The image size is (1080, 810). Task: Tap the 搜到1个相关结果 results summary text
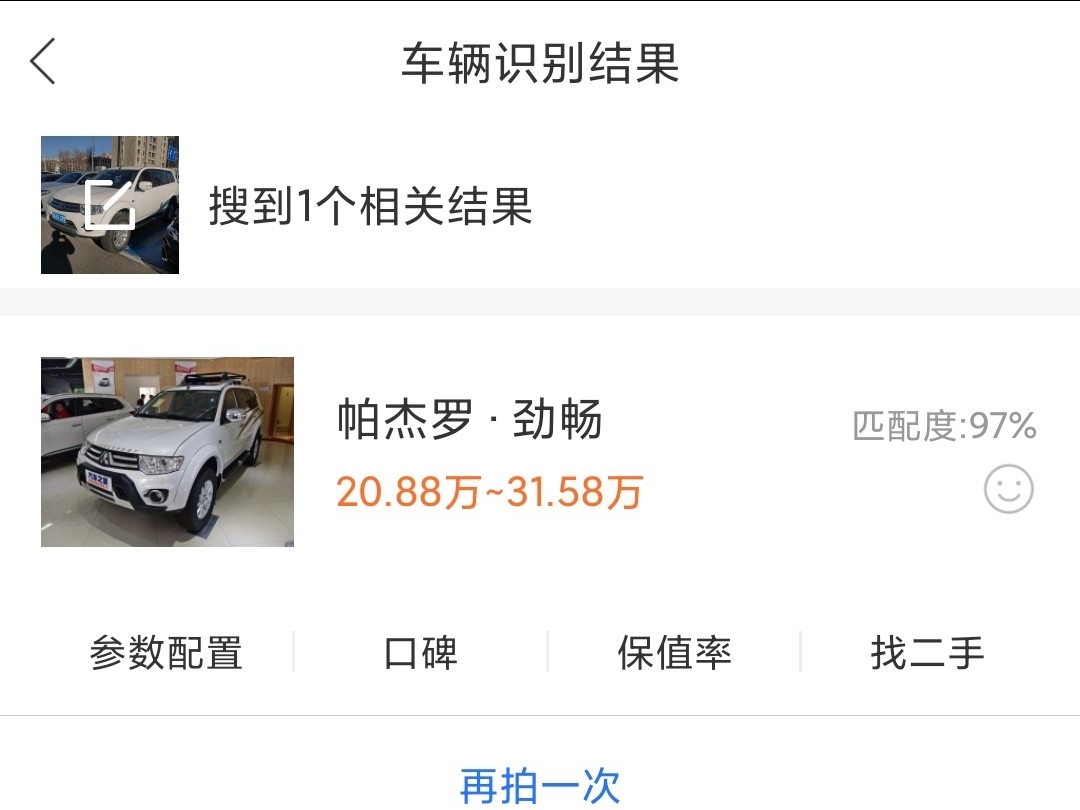371,205
